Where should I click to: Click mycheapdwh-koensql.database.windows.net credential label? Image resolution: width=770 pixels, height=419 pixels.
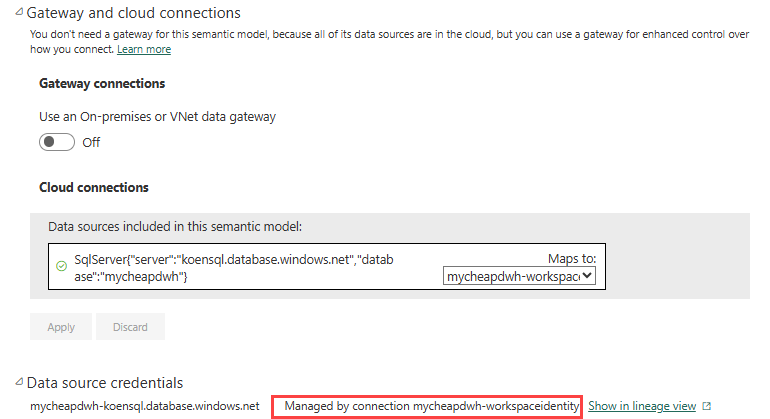coord(145,406)
